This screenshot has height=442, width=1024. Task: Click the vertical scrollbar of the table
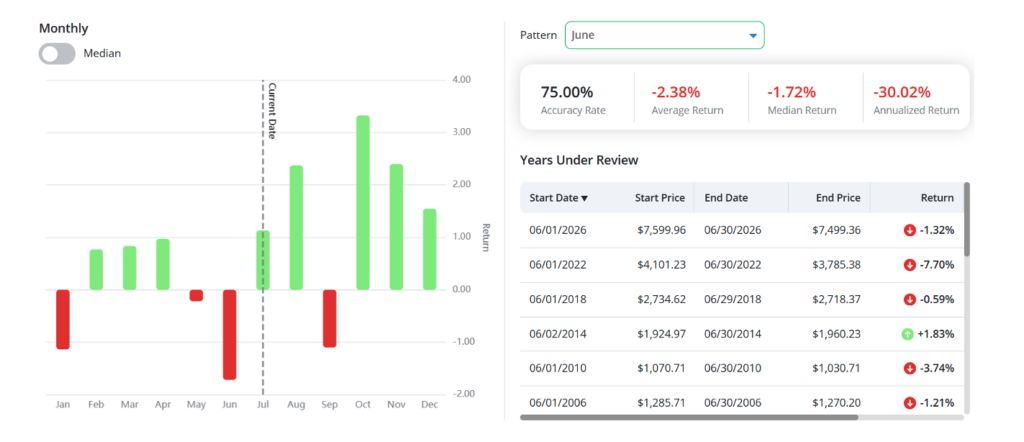pyautogui.click(x=967, y=219)
